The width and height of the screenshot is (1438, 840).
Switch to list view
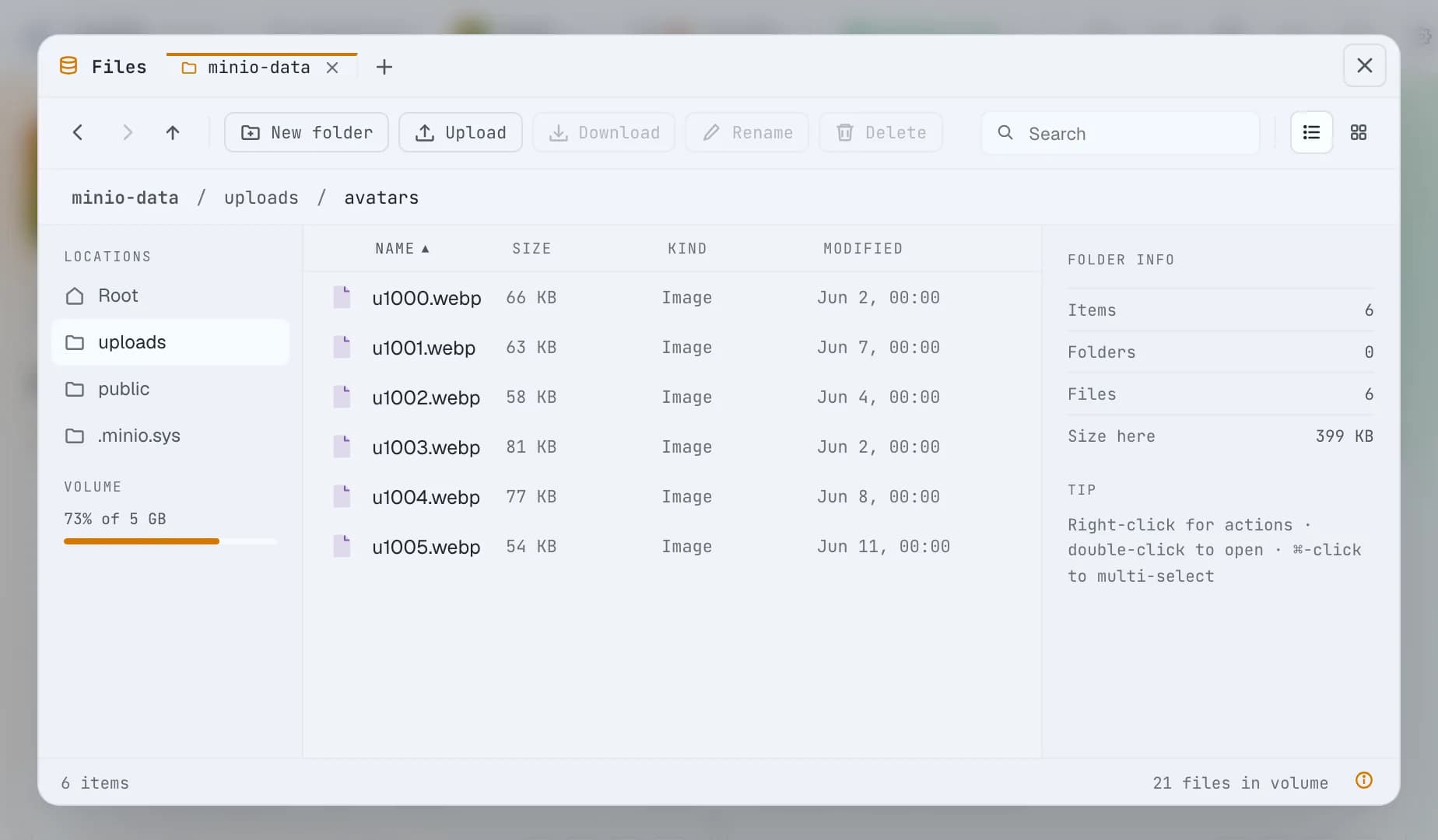tap(1311, 132)
